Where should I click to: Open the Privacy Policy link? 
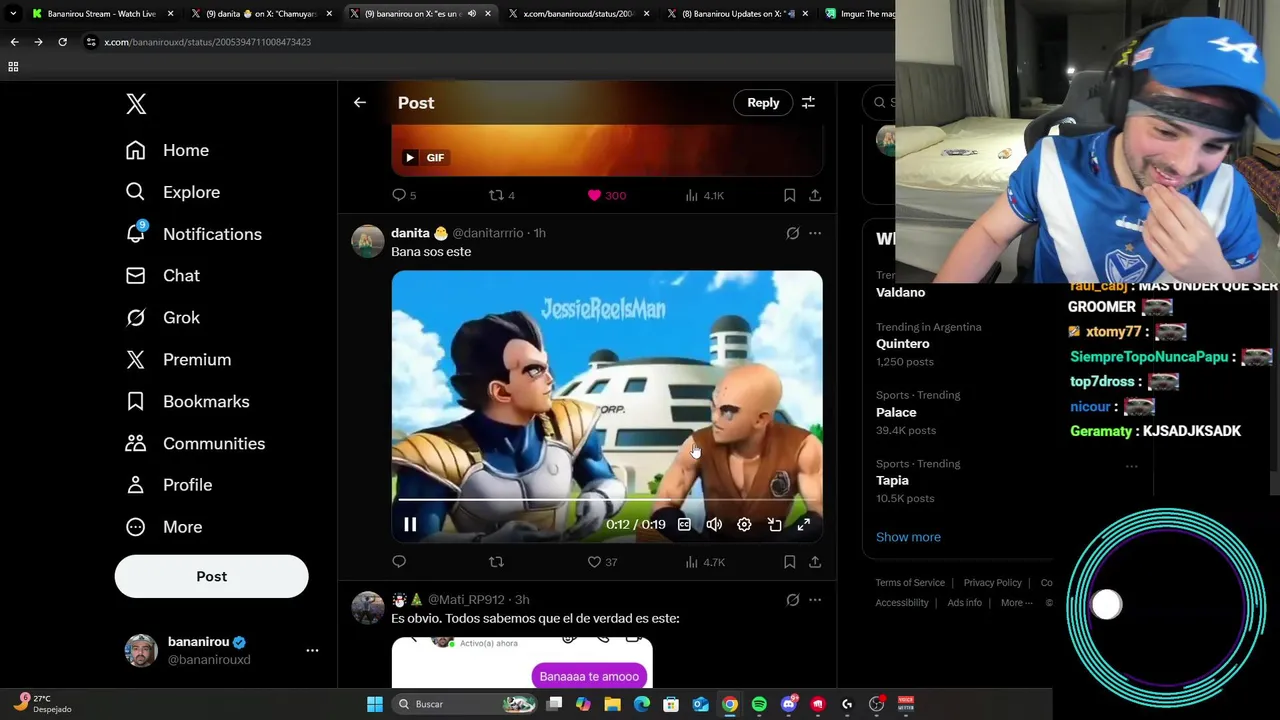pyautogui.click(x=992, y=583)
